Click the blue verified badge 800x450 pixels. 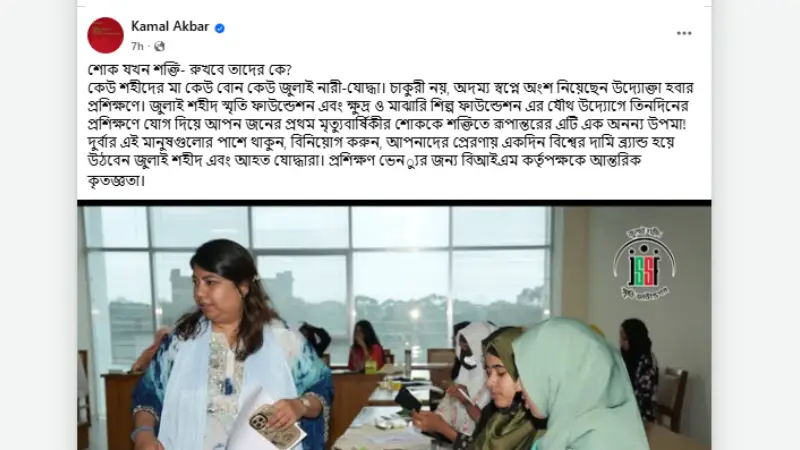click(220, 28)
